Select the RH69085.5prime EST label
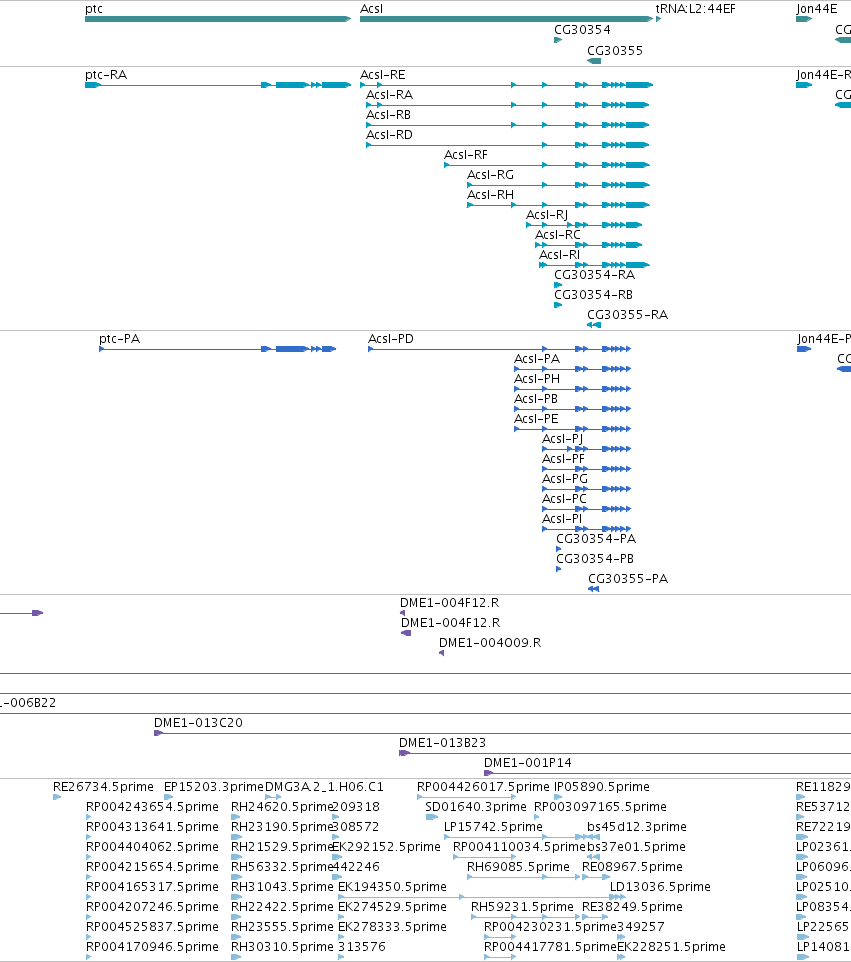Screen dimensions: 851x962 [x=518, y=866]
